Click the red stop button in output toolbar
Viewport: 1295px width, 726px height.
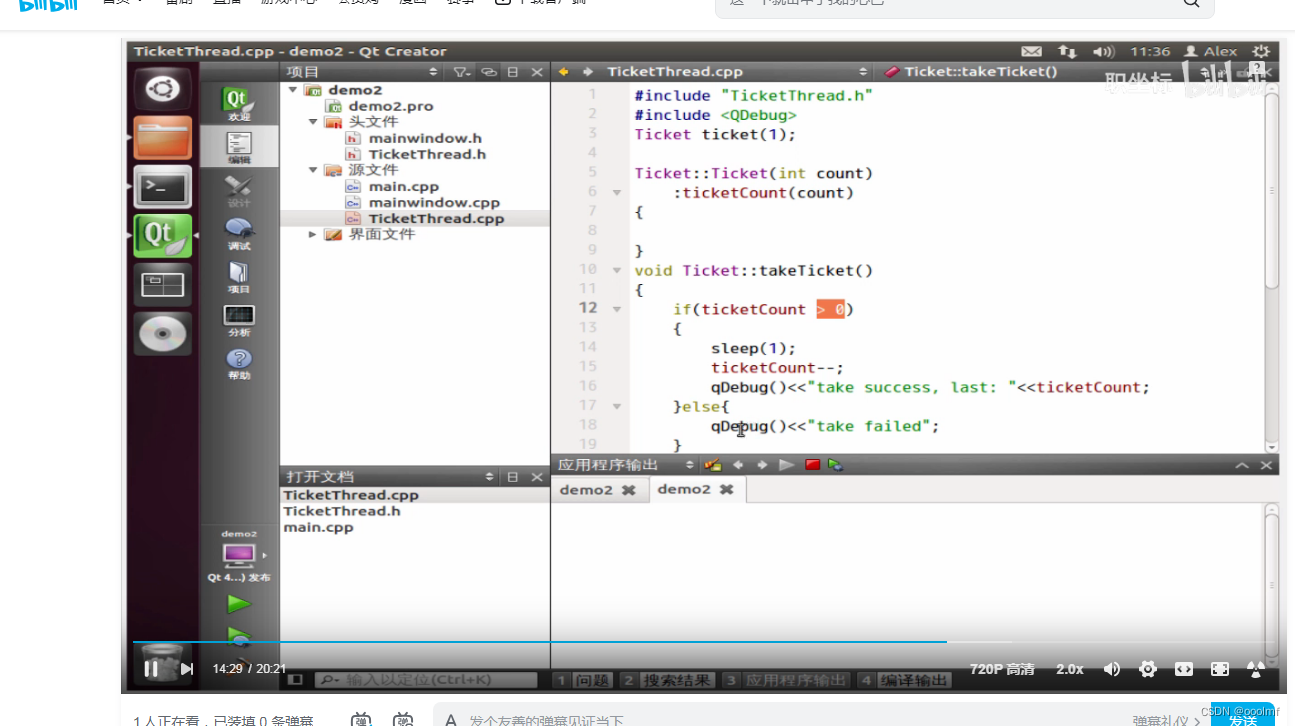point(812,465)
